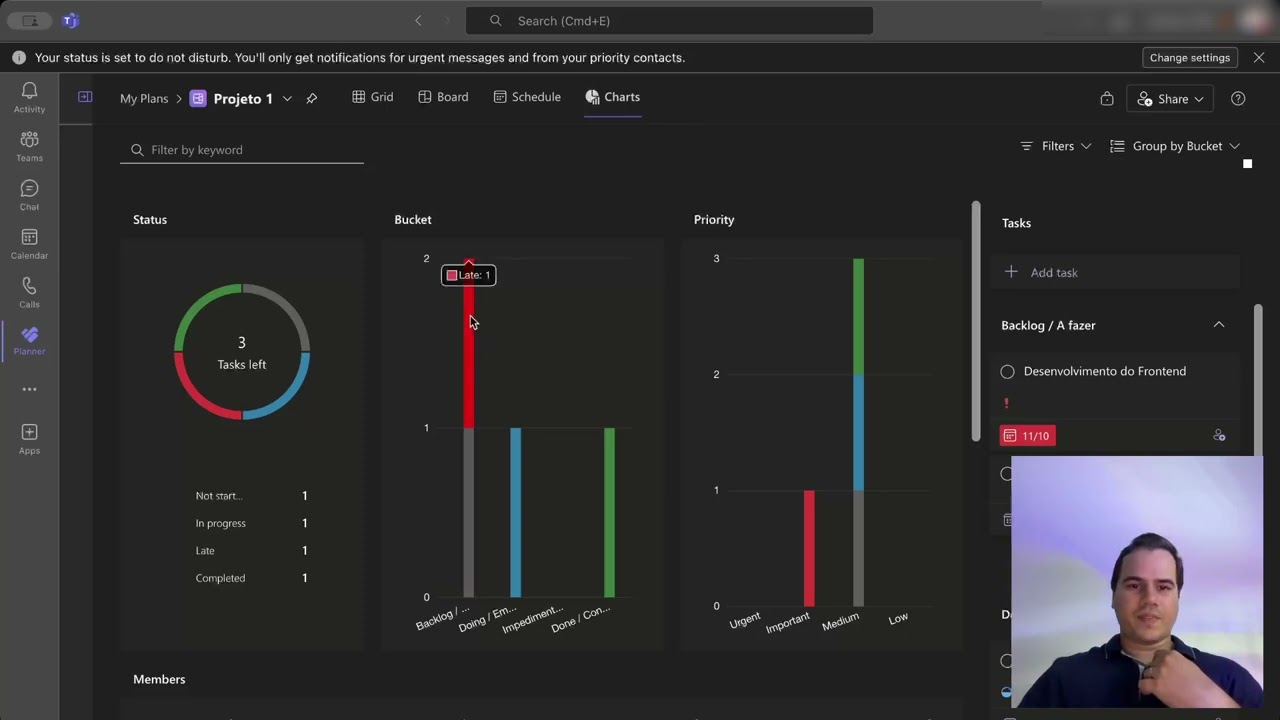Click the 'Late' status legend row
Image resolution: width=1280 pixels, height=720 pixels.
[x=251, y=551]
